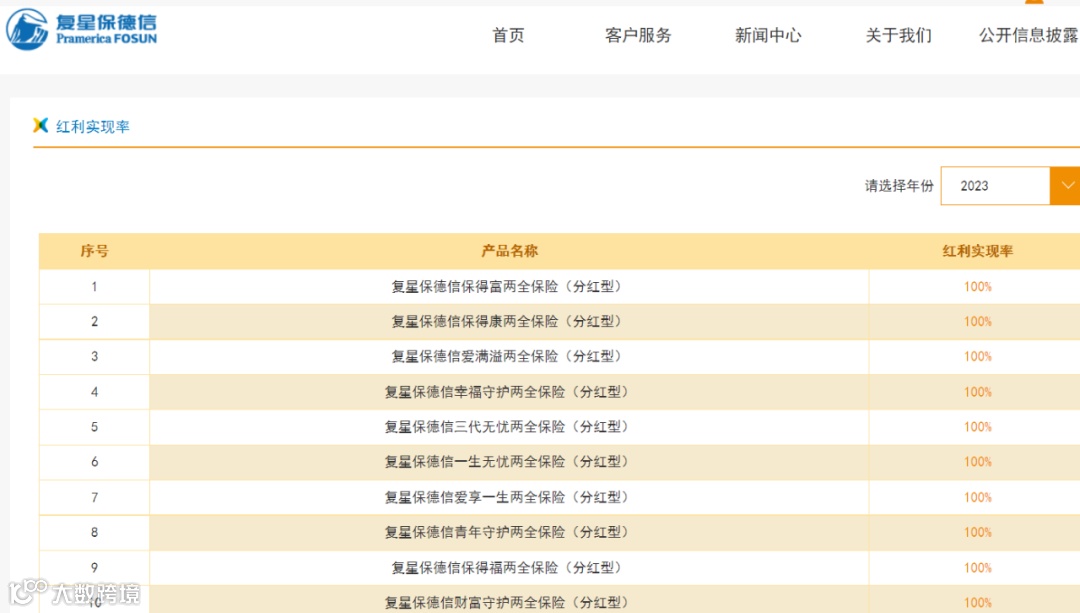Screen dimensions: 1080x613
Task: Click the 100% value for 财富守护 row
Action: point(977,603)
